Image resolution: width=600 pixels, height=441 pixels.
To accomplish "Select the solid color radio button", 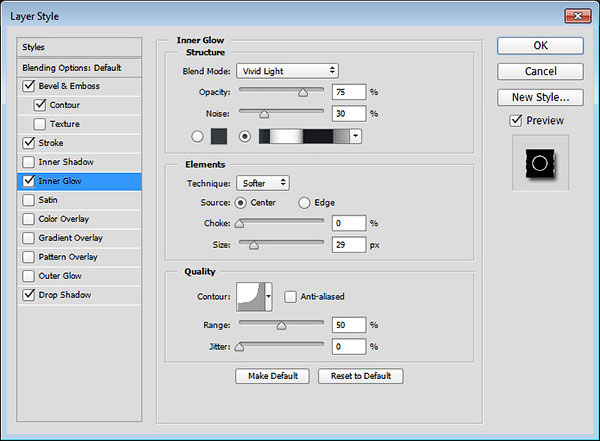I will (197, 137).
